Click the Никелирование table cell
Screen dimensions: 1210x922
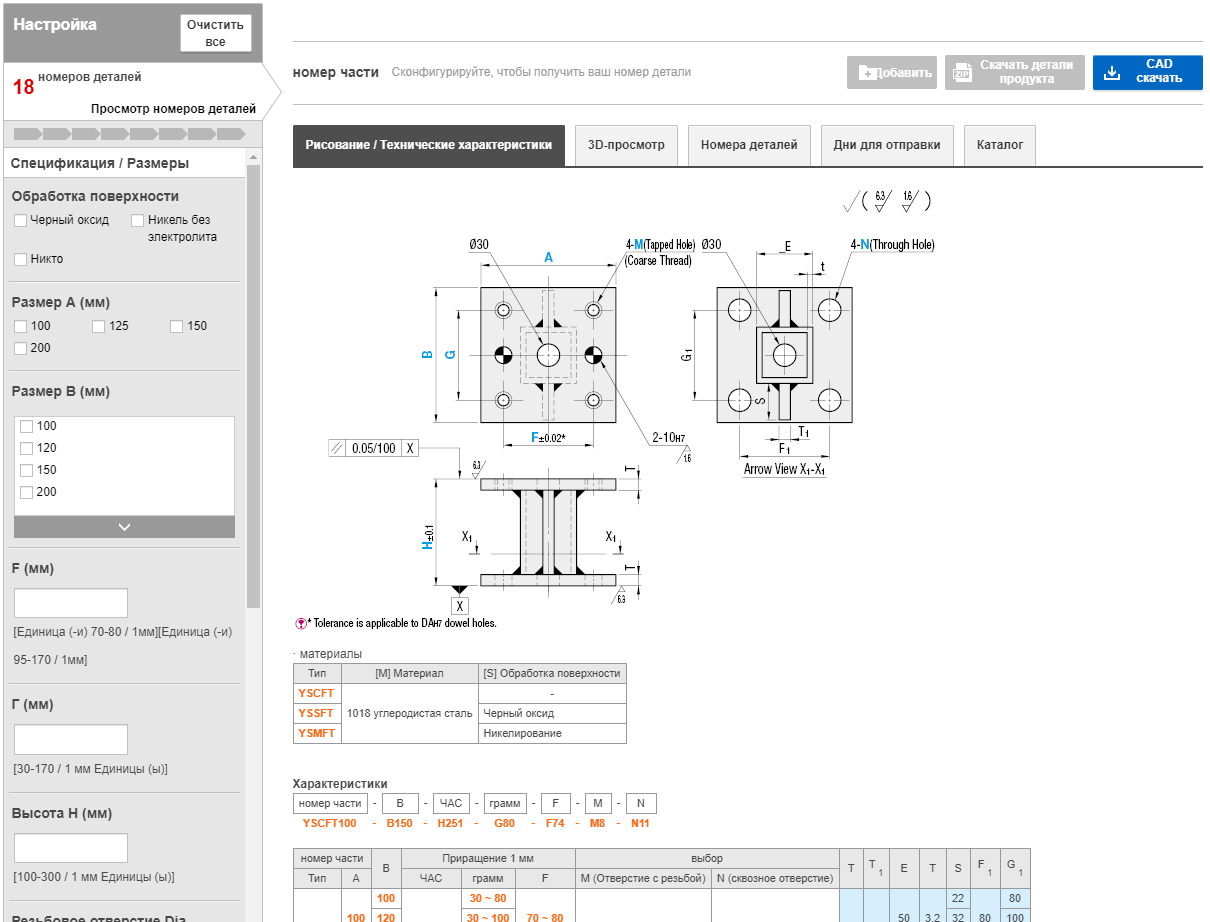tap(552, 733)
